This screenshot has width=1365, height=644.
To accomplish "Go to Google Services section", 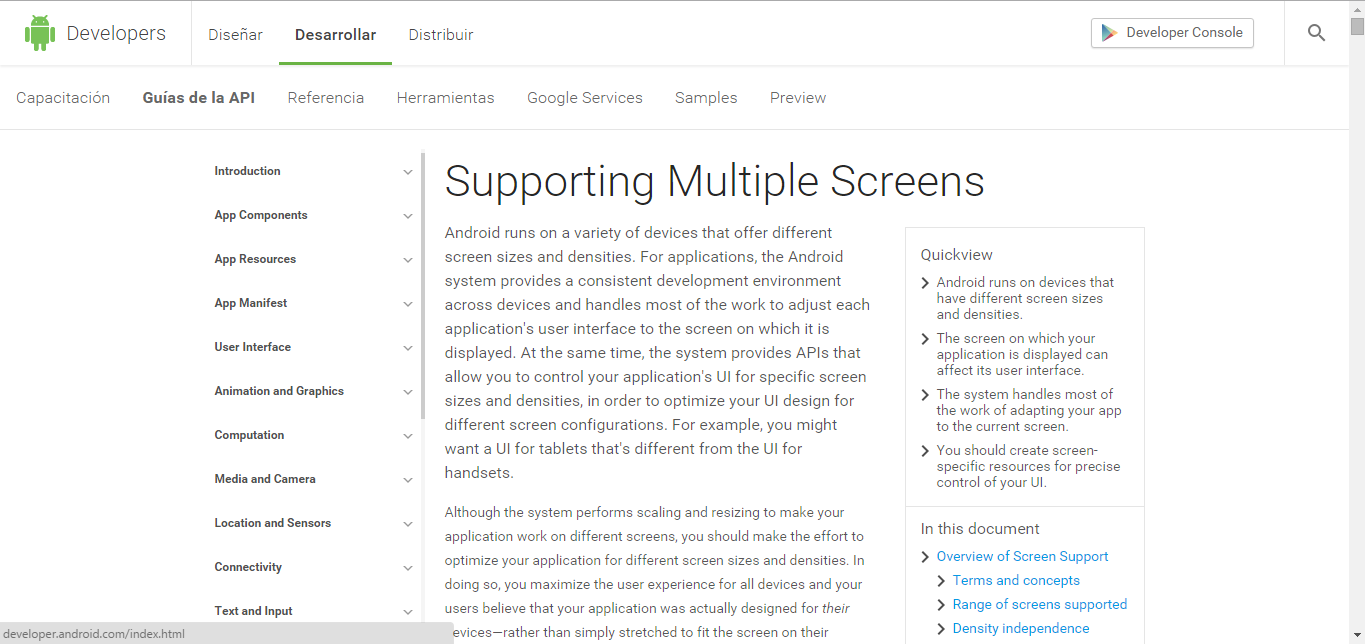I will tap(584, 98).
